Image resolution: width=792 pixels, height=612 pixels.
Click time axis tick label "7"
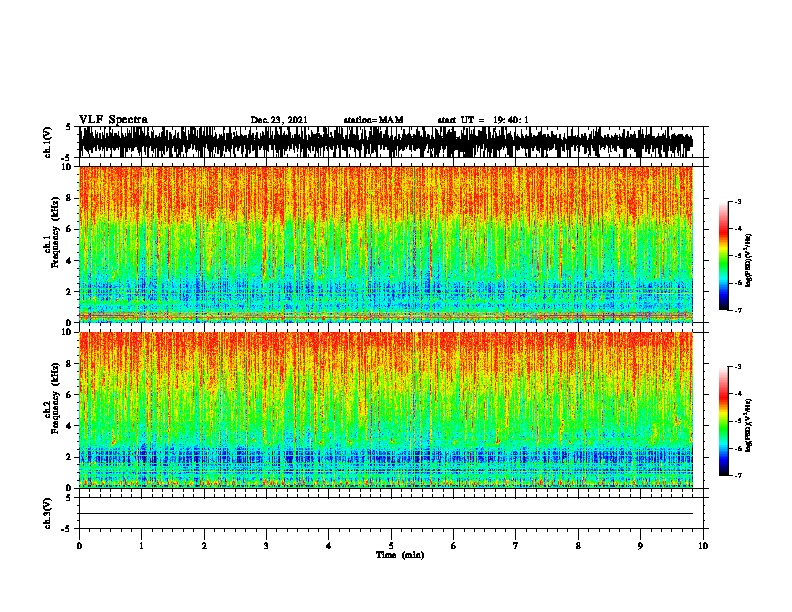coord(516,545)
